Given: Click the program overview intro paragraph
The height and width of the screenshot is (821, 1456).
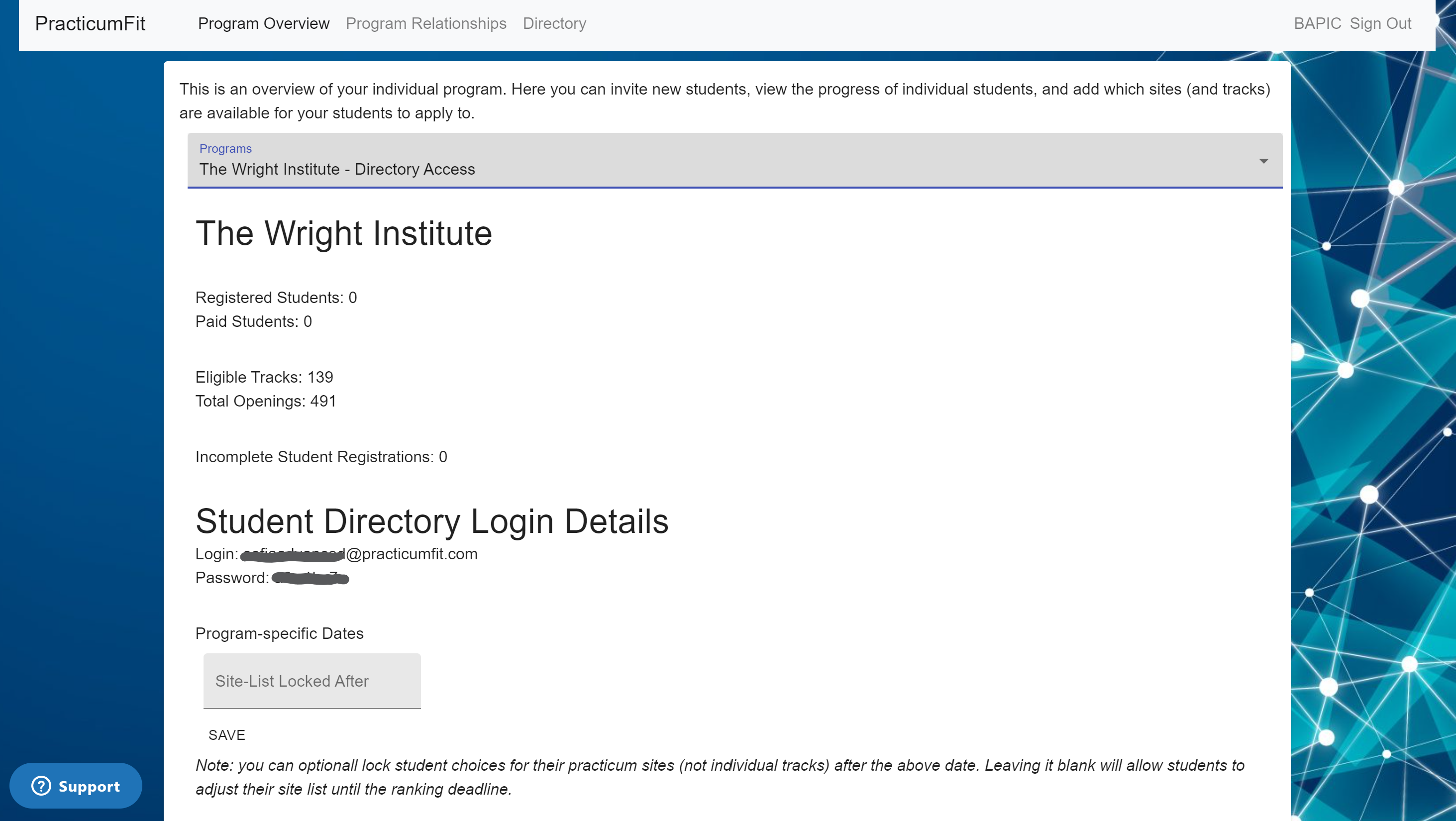Looking at the screenshot, I should (x=725, y=101).
